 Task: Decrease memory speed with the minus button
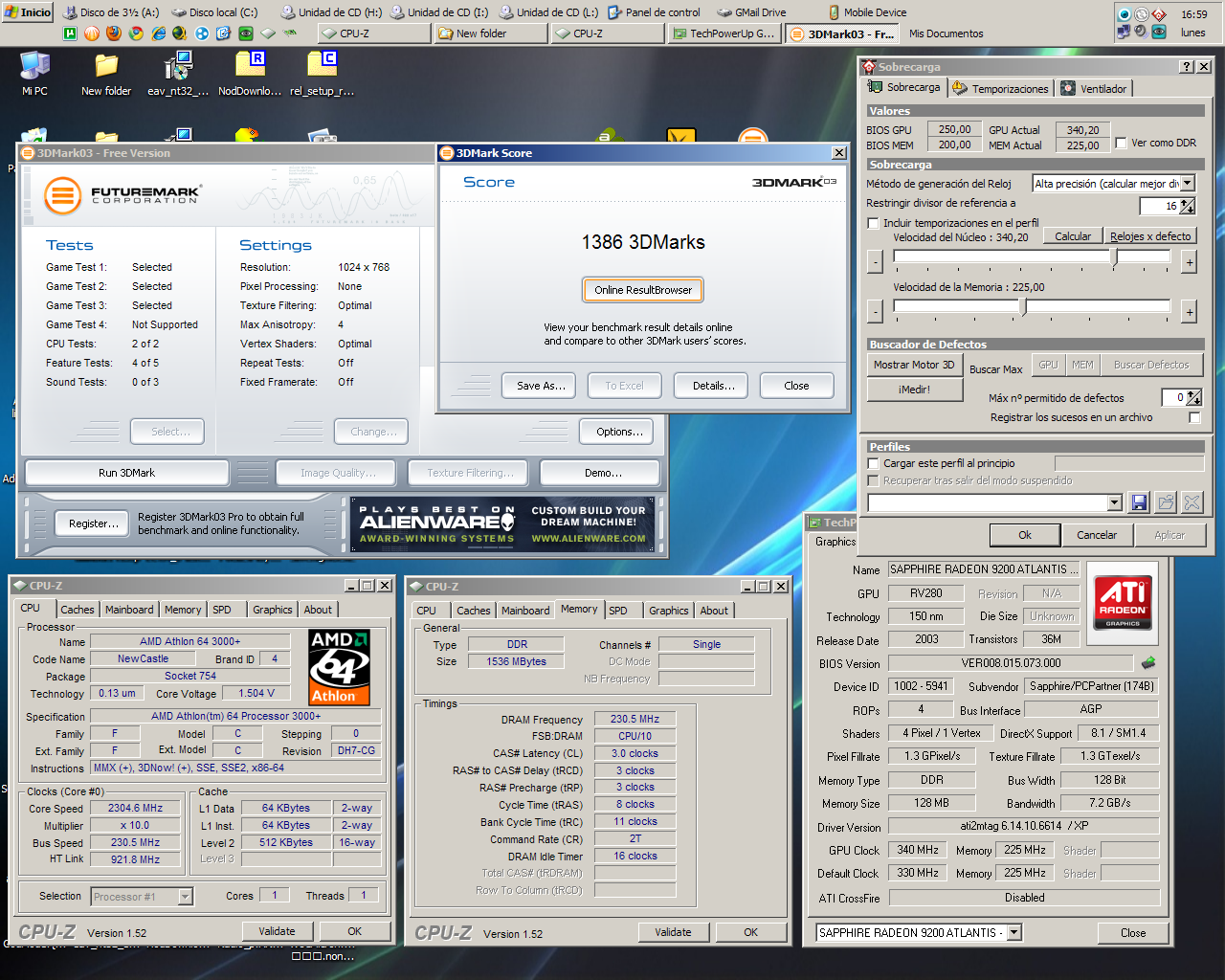(875, 311)
